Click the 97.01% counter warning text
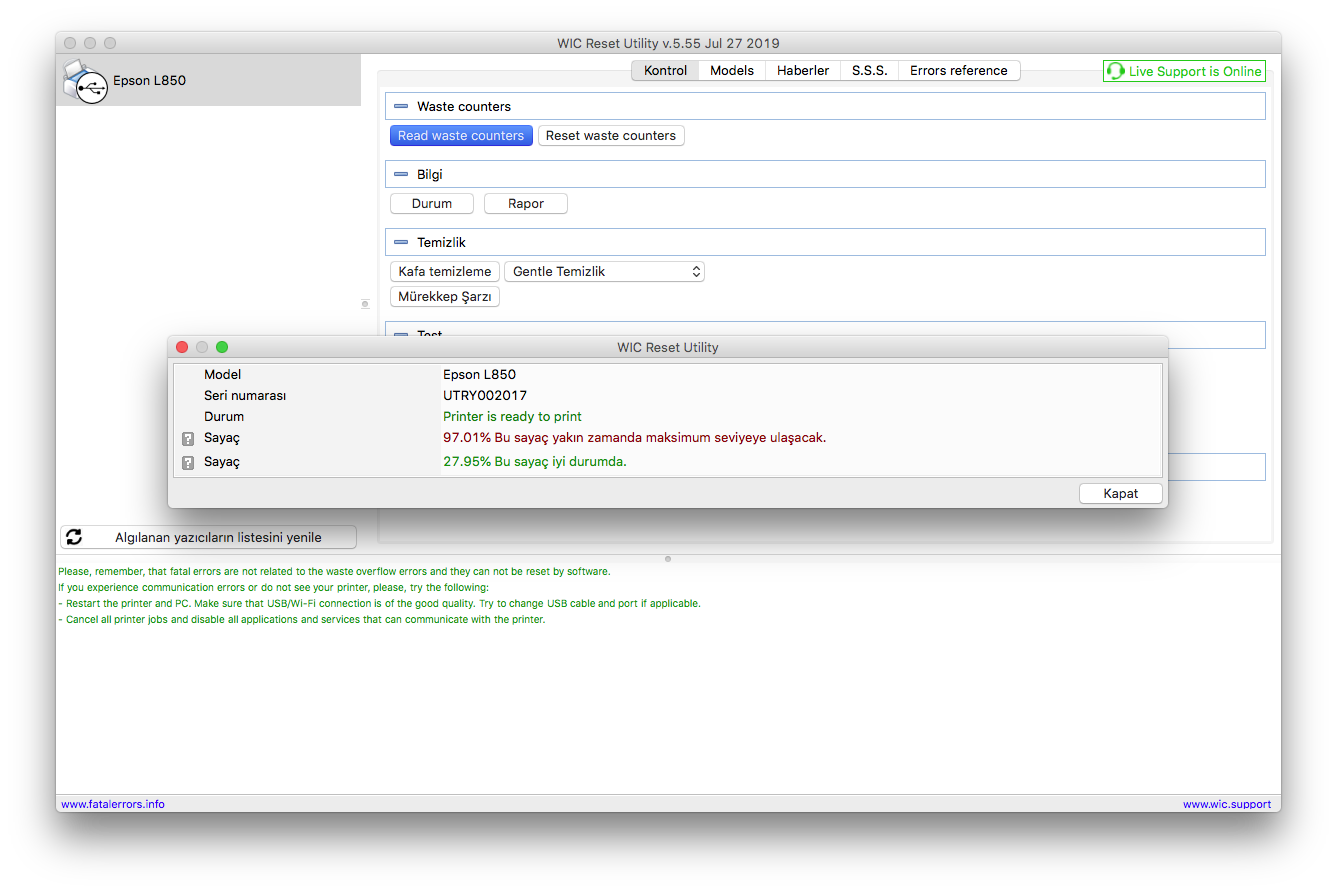1337x892 pixels. pos(634,437)
